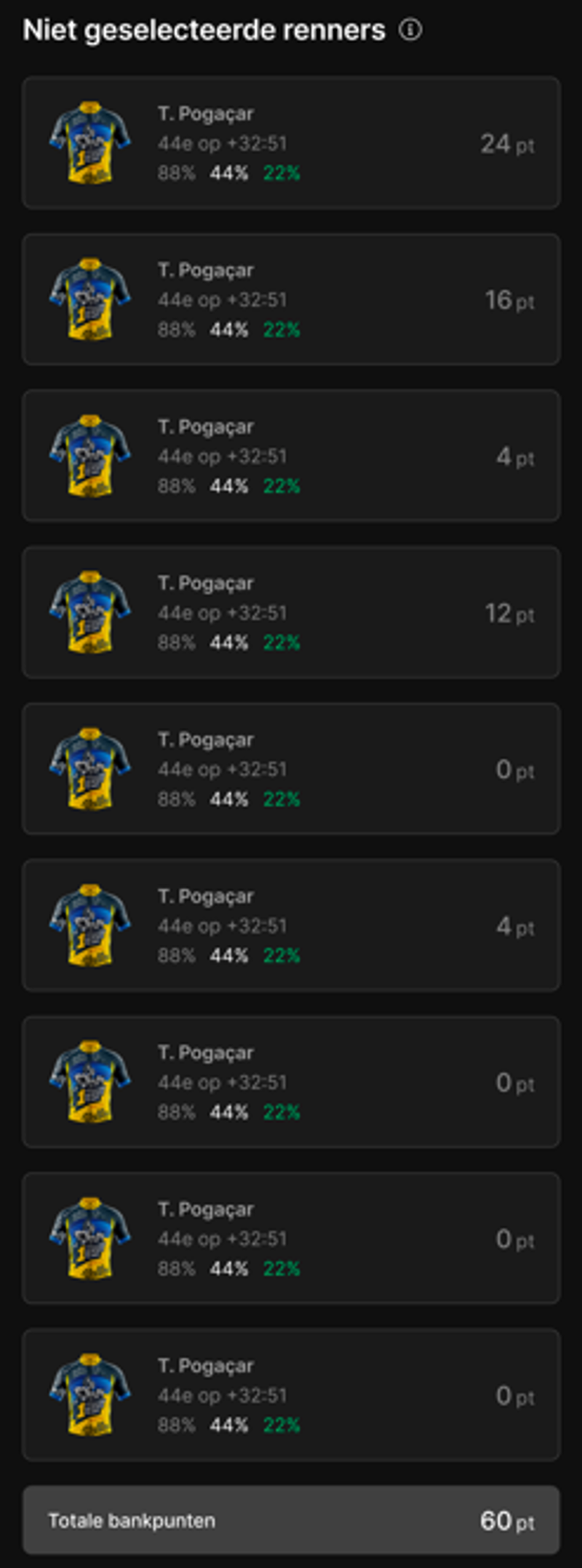Click T. Pogaçar name in the 12 pt card

(x=206, y=583)
